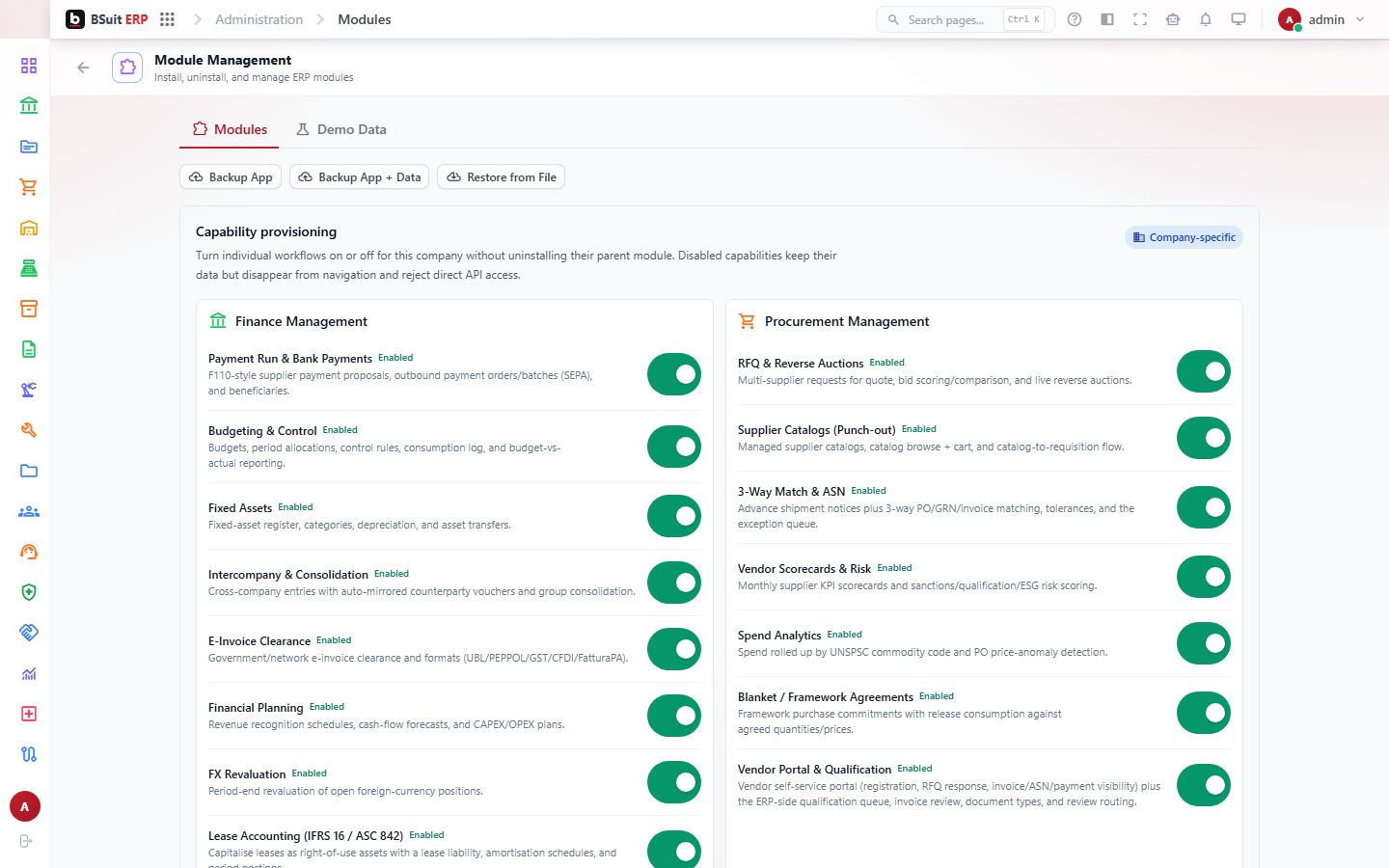The height and width of the screenshot is (868, 1389).
Task: Disable the Budgeting & Control capability
Action: (674, 447)
